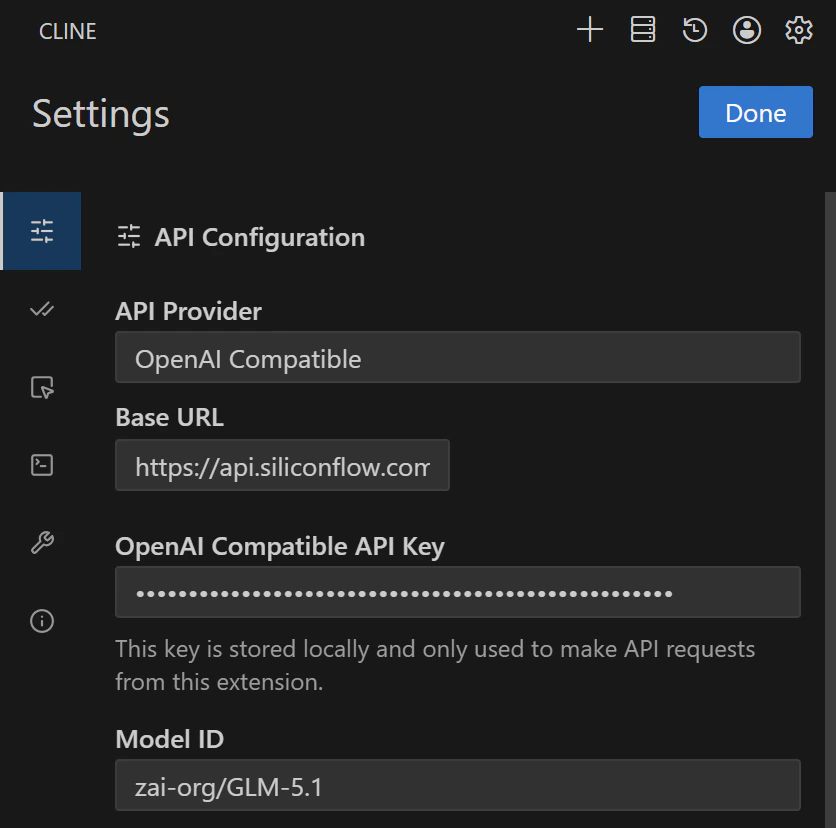Click the Settings gear icon in header
The width and height of the screenshot is (836, 828).
pos(798,30)
